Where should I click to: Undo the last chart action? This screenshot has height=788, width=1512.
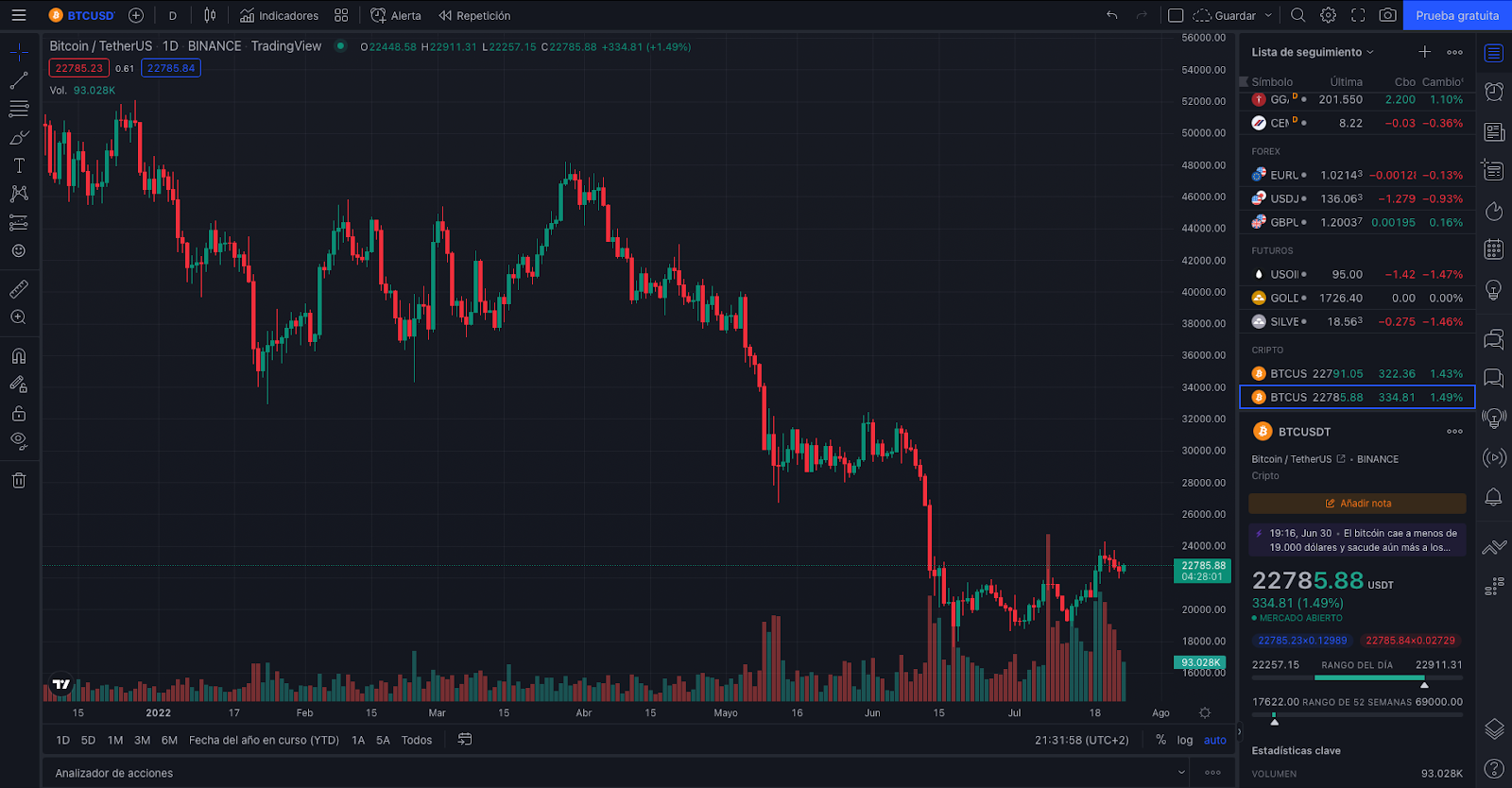(x=1112, y=15)
